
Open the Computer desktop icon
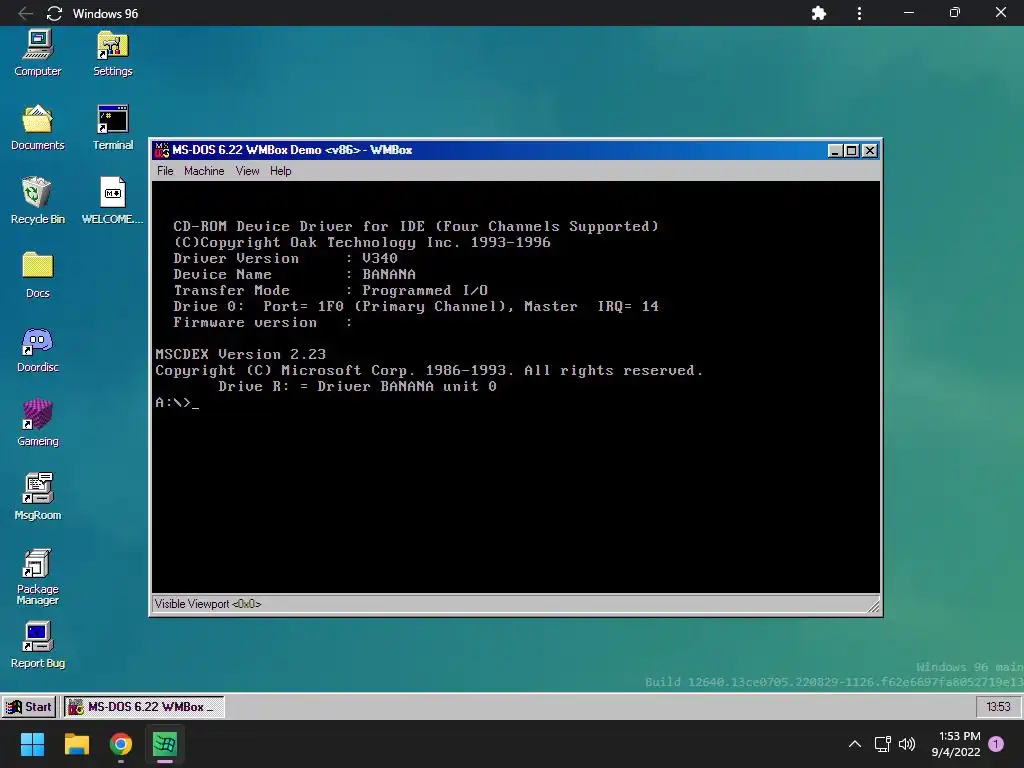tap(37, 54)
